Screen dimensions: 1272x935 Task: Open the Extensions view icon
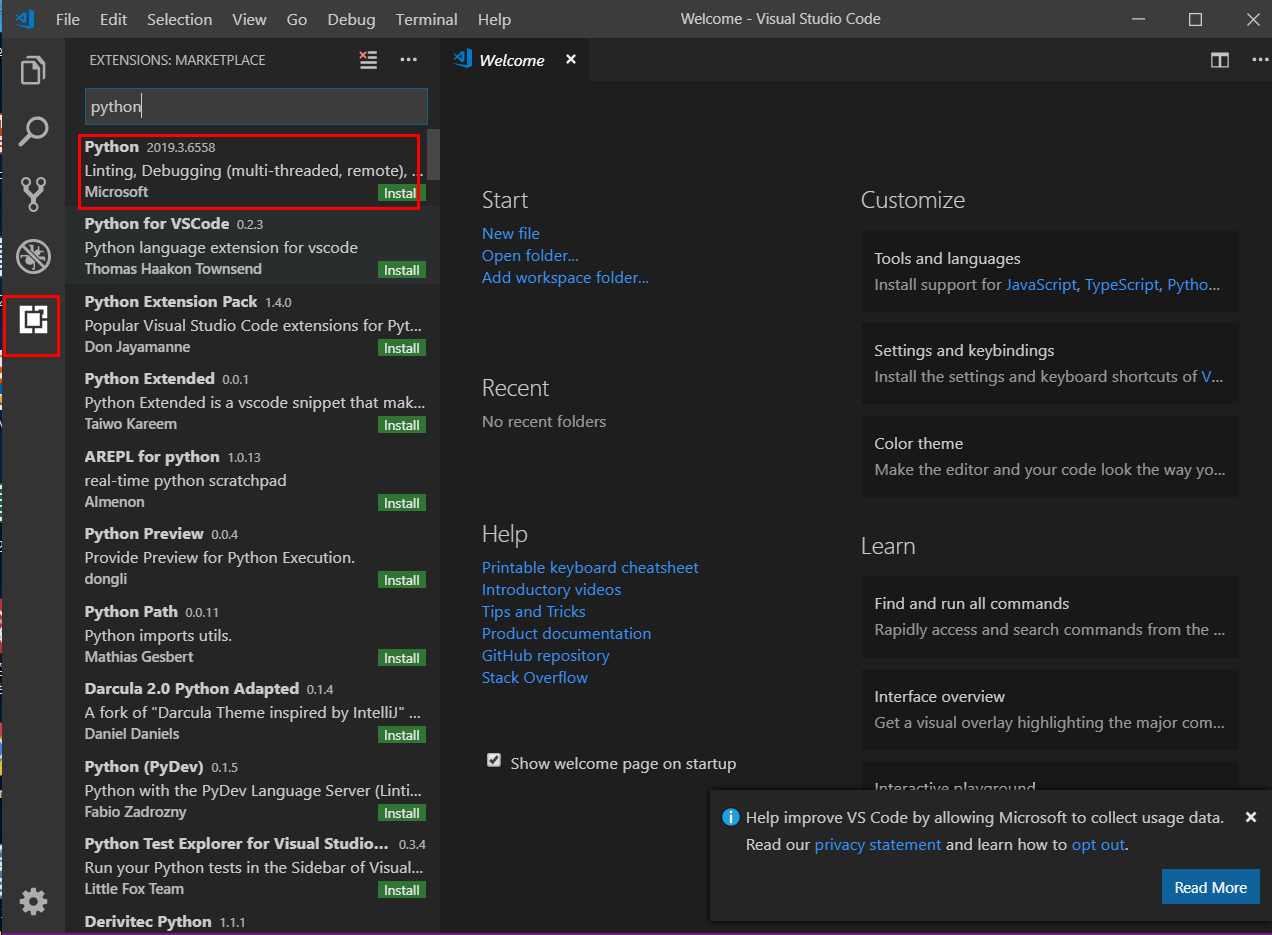33,320
